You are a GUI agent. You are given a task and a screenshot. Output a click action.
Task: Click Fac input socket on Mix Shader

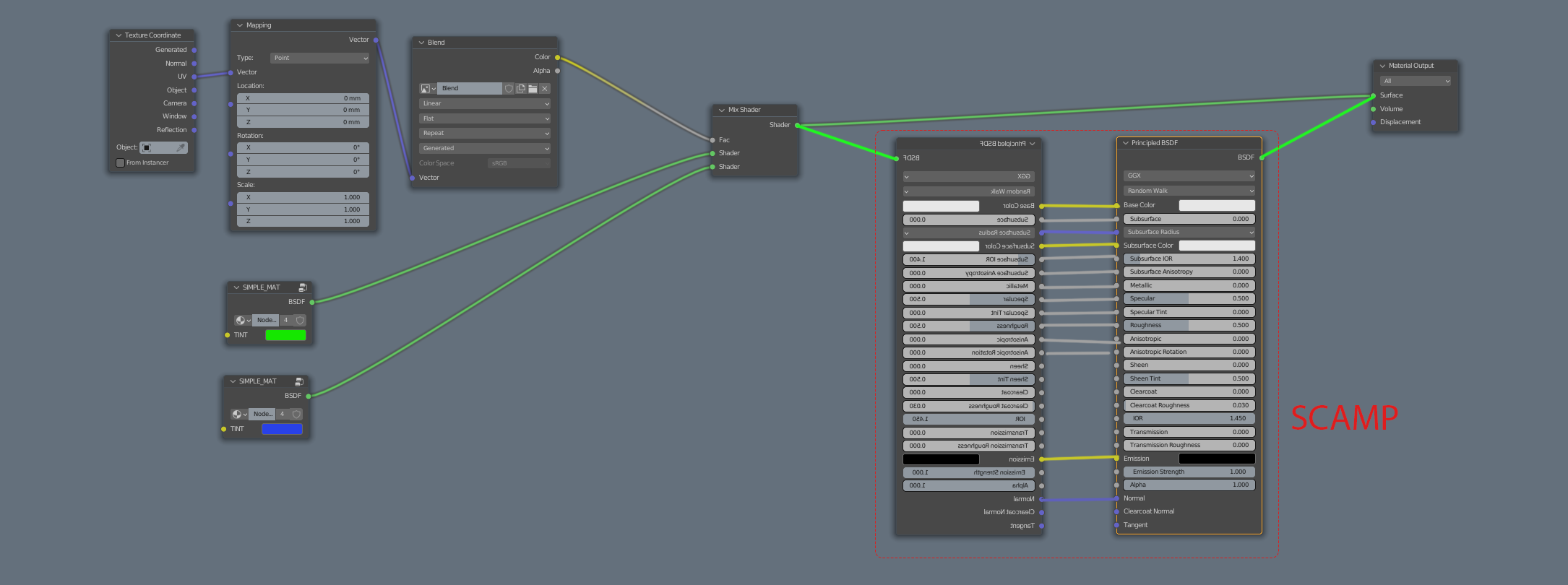point(712,140)
